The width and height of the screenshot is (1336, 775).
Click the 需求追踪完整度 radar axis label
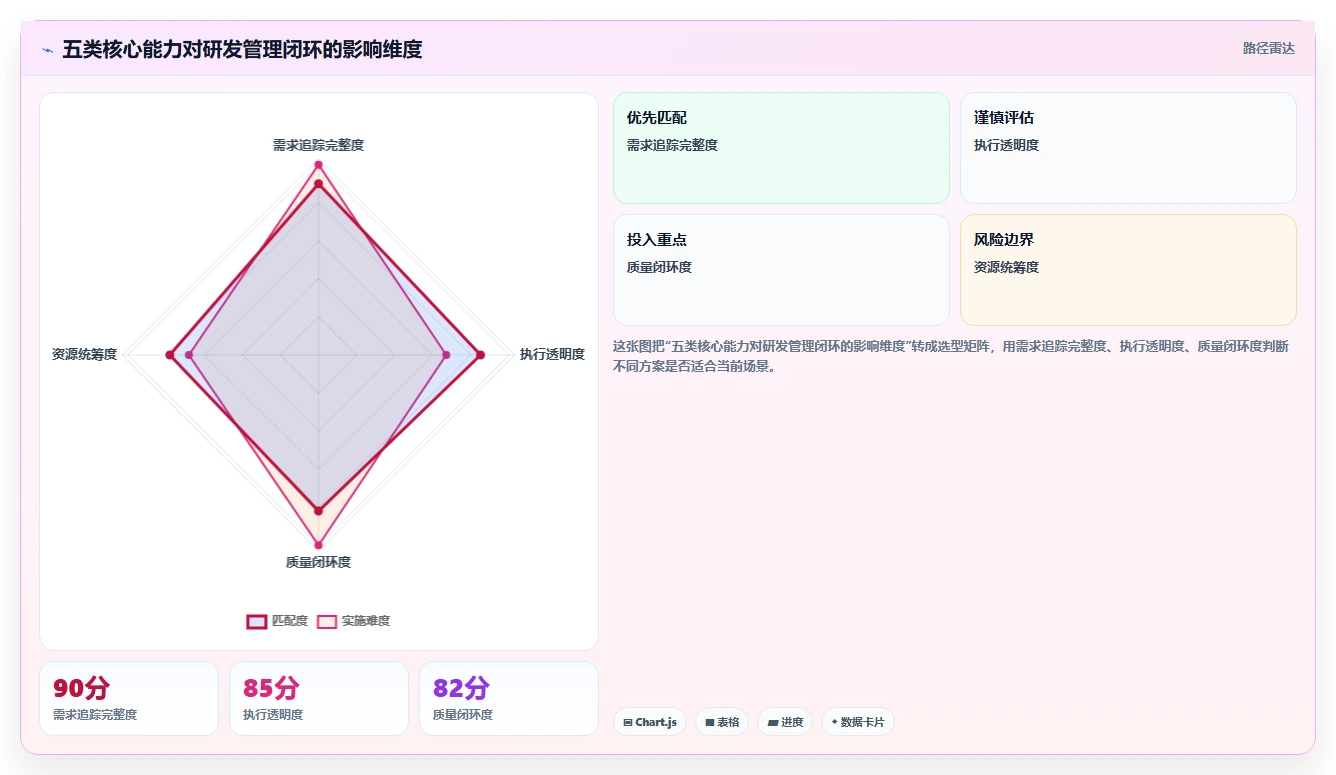pos(318,145)
